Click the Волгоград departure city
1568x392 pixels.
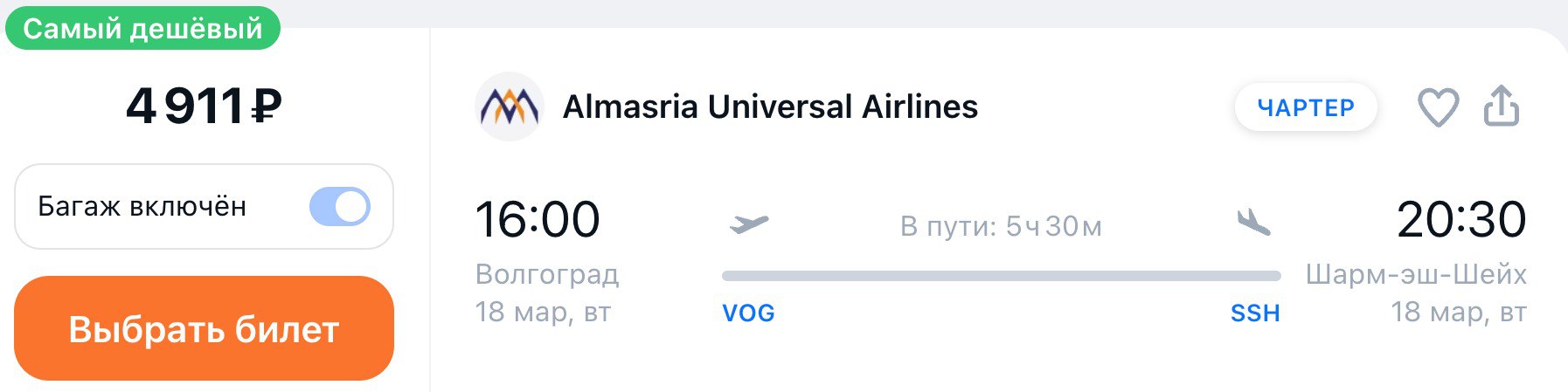547,274
